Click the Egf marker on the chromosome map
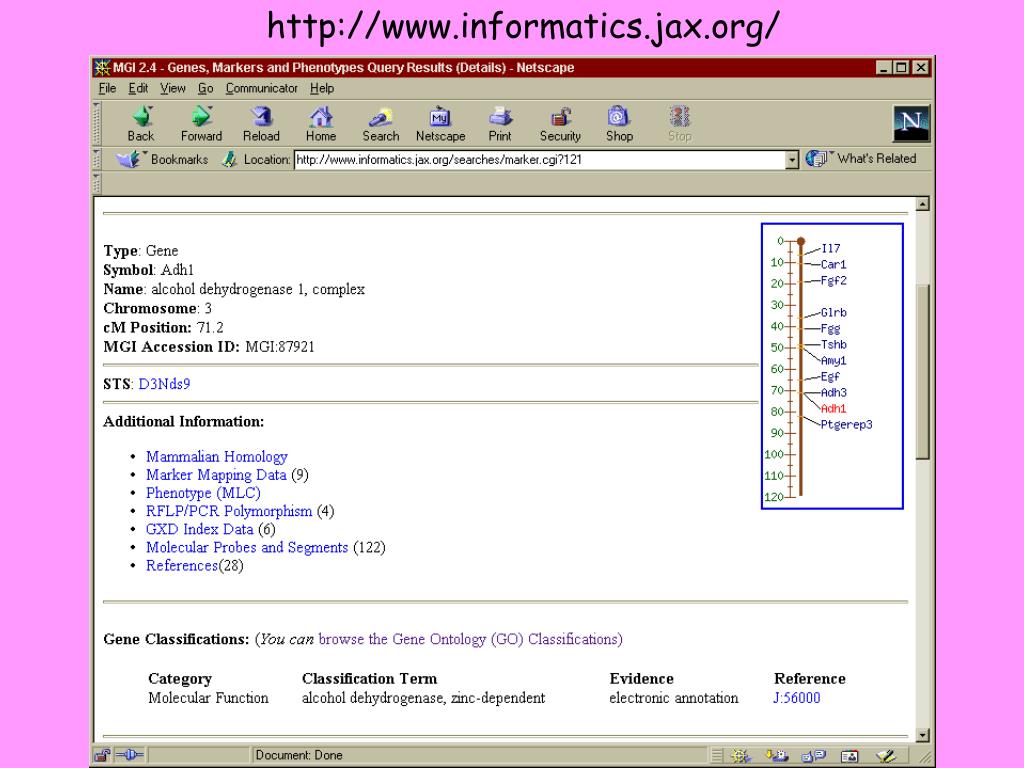Viewport: 1024px width, 768px height. [x=831, y=377]
